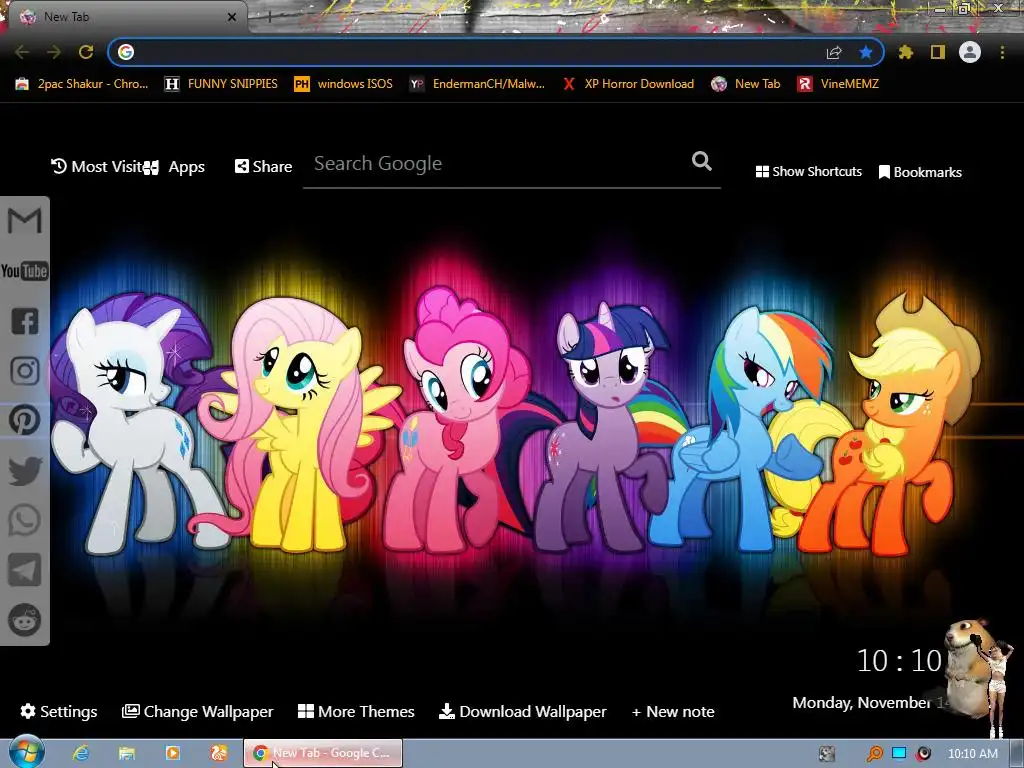
Task: Open Chrome three-dot menu
Action: (x=1002, y=52)
